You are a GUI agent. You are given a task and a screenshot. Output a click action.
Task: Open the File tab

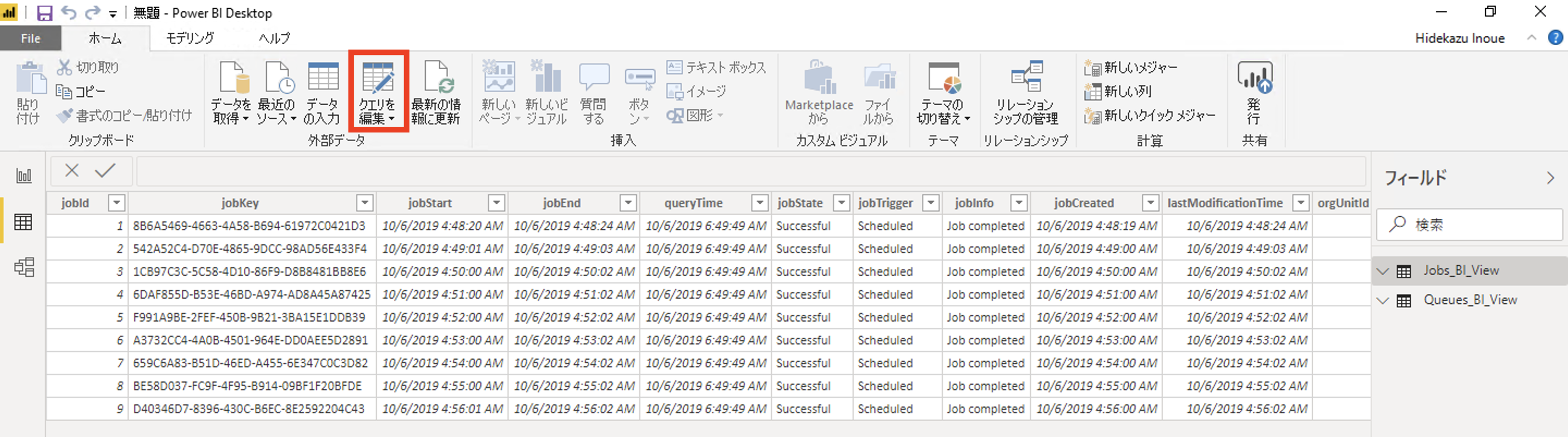pos(30,38)
